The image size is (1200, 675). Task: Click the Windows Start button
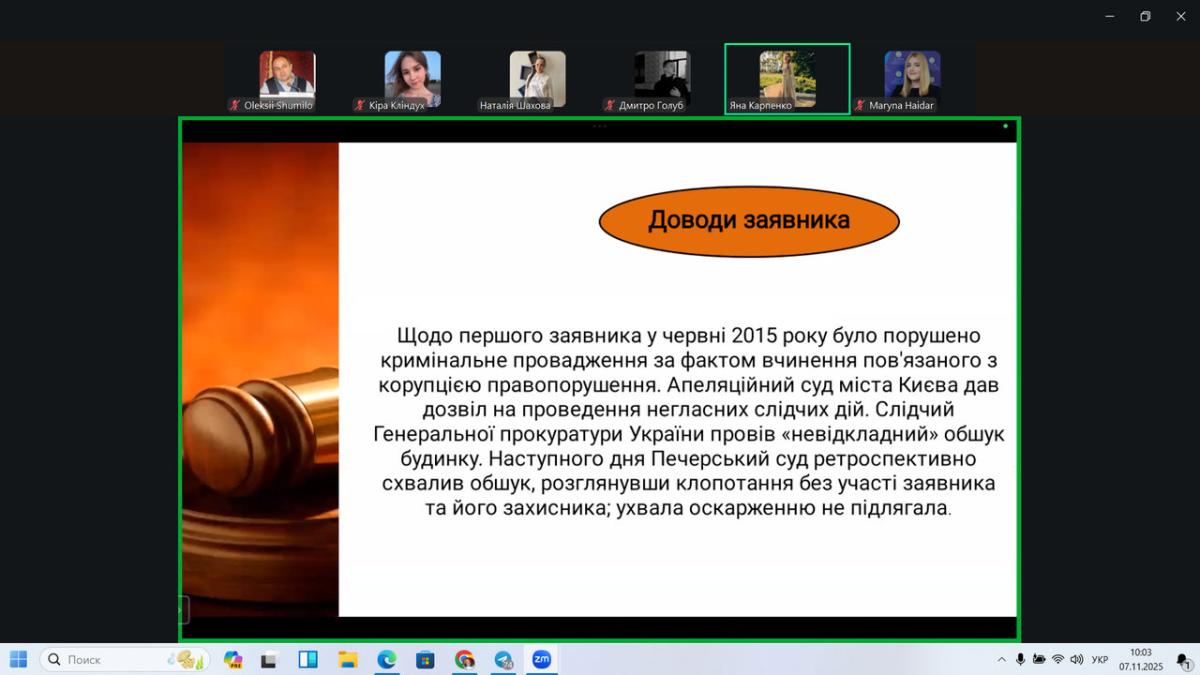[18, 660]
